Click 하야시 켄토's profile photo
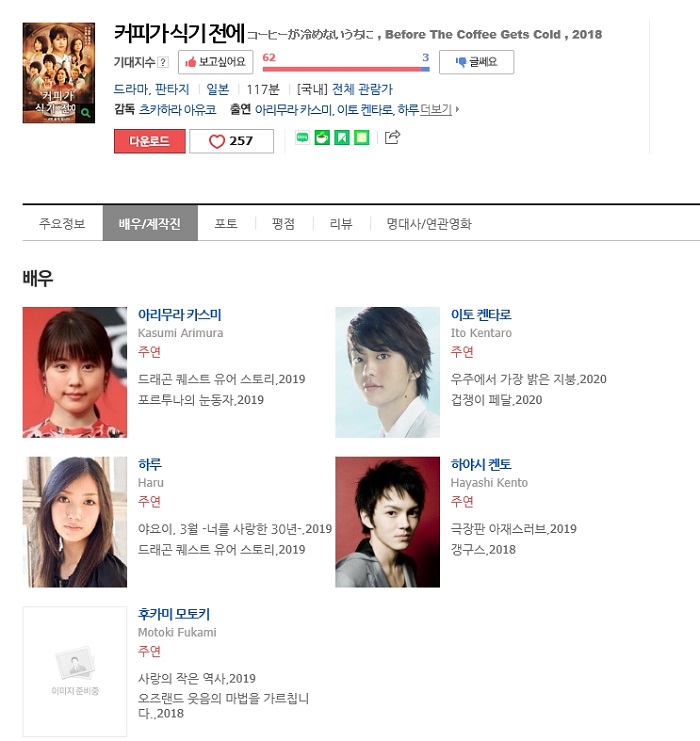Image resolution: width=700 pixels, height=741 pixels. point(388,522)
